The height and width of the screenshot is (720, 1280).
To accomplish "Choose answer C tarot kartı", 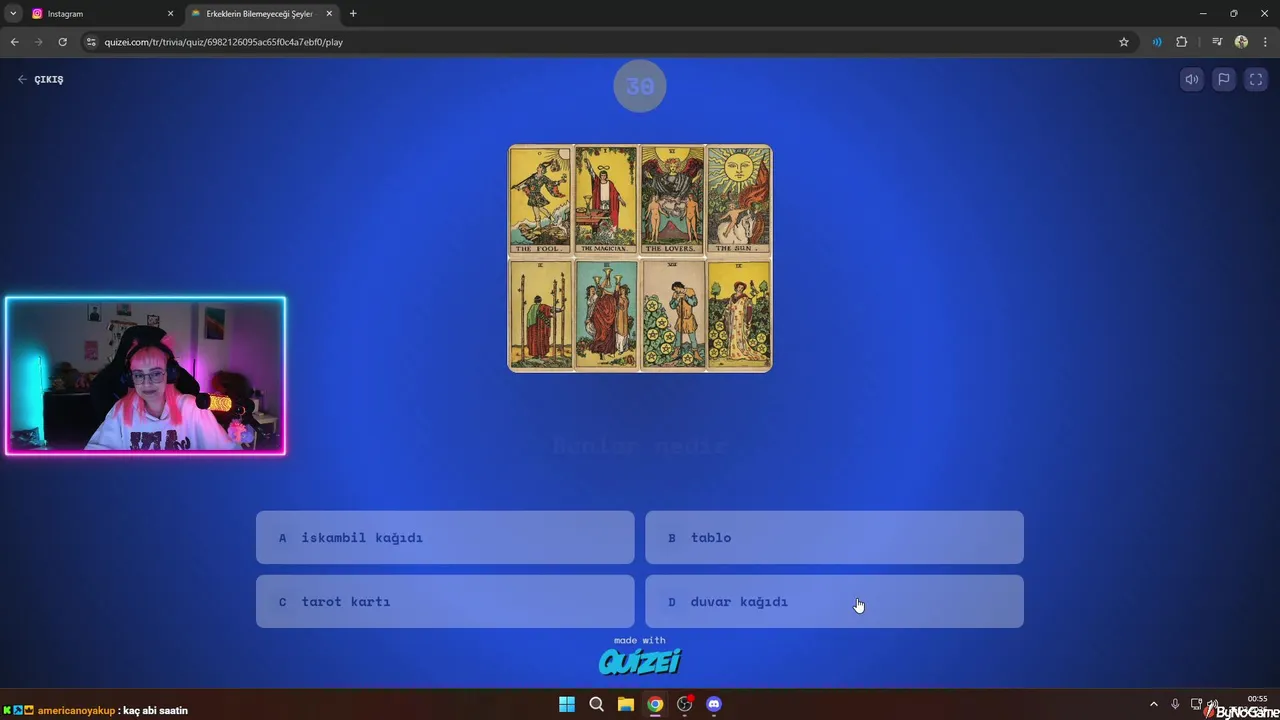I will [445, 602].
